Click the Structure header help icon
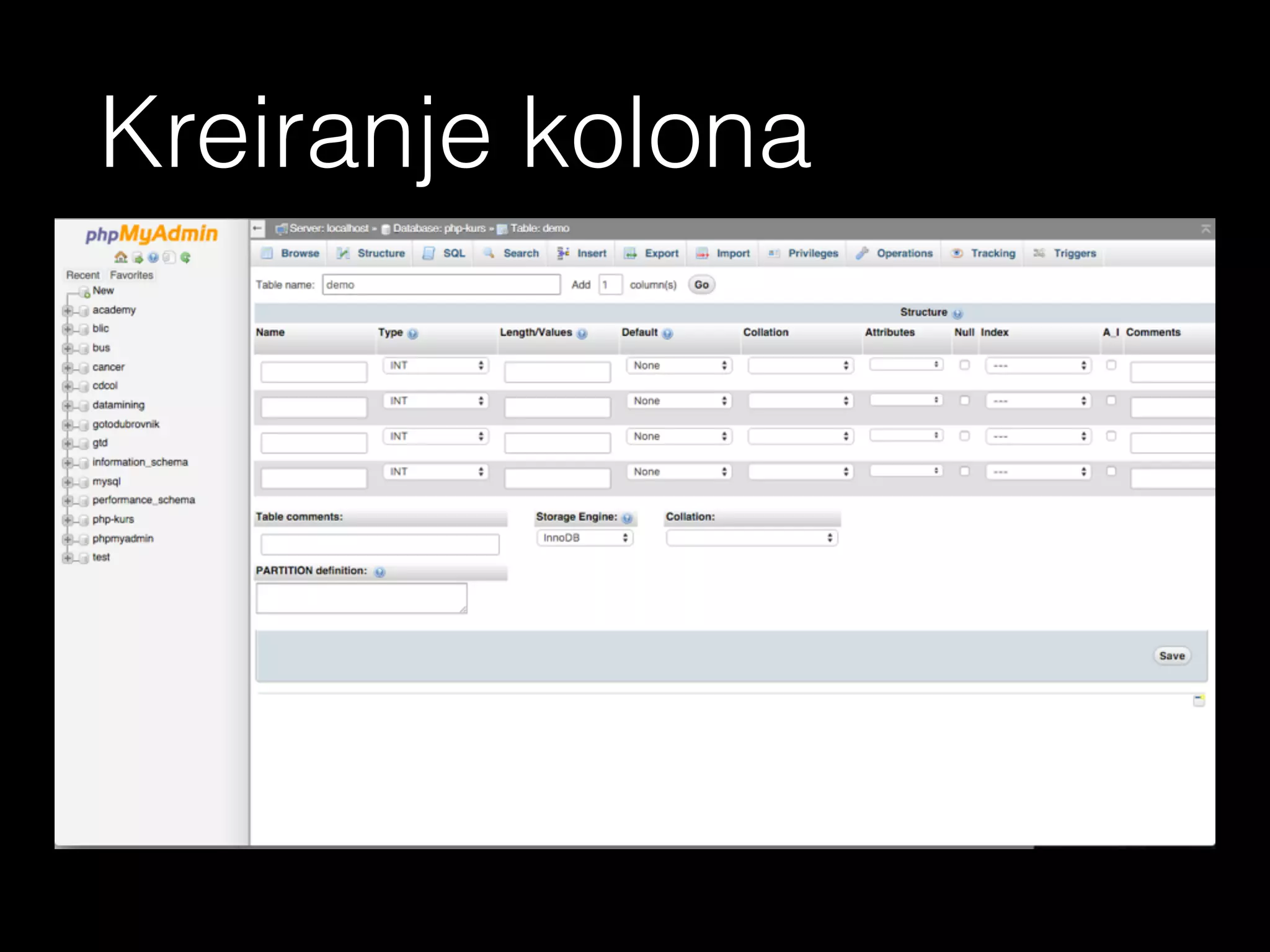Image resolution: width=1270 pixels, height=952 pixels. 957,314
